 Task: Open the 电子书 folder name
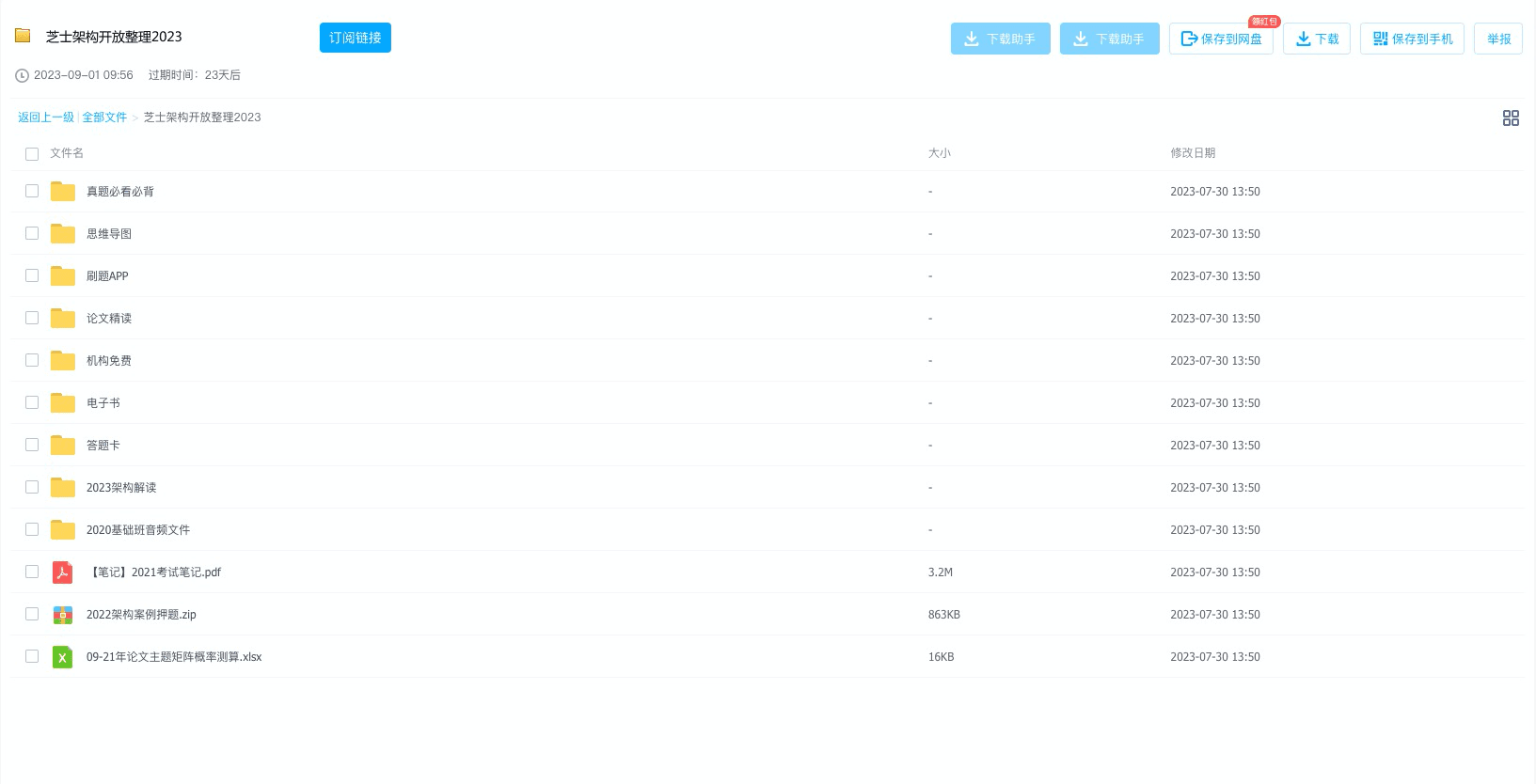click(x=103, y=403)
